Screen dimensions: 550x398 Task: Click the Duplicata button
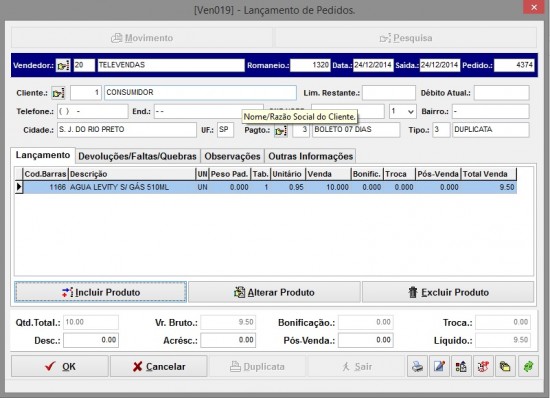click(x=257, y=366)
